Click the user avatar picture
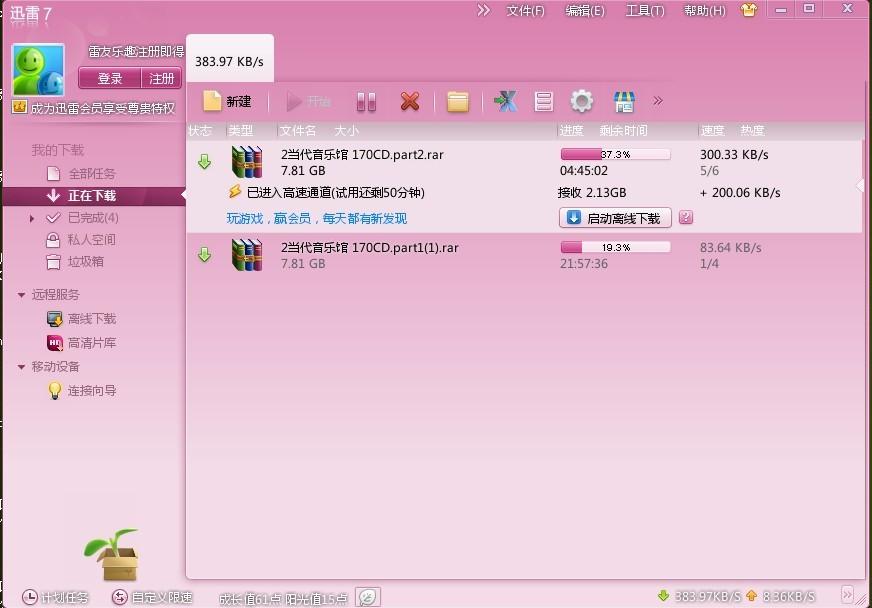Image resolution: width=872 pixels, height=608 pixels. pyautogui.click(x=38, y=70)
